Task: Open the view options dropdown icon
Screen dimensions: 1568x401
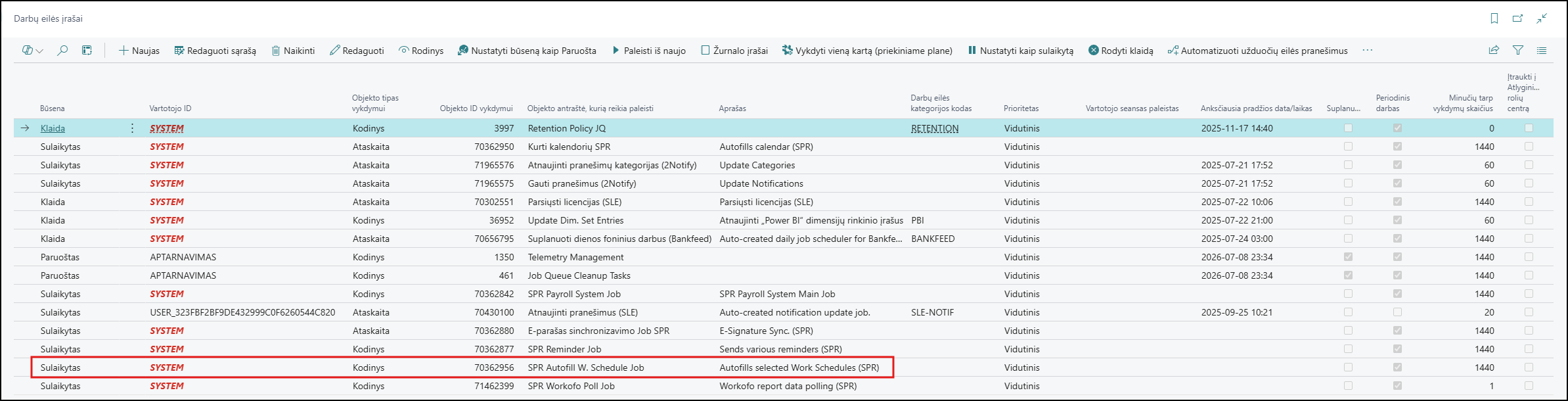Action: 32,51
